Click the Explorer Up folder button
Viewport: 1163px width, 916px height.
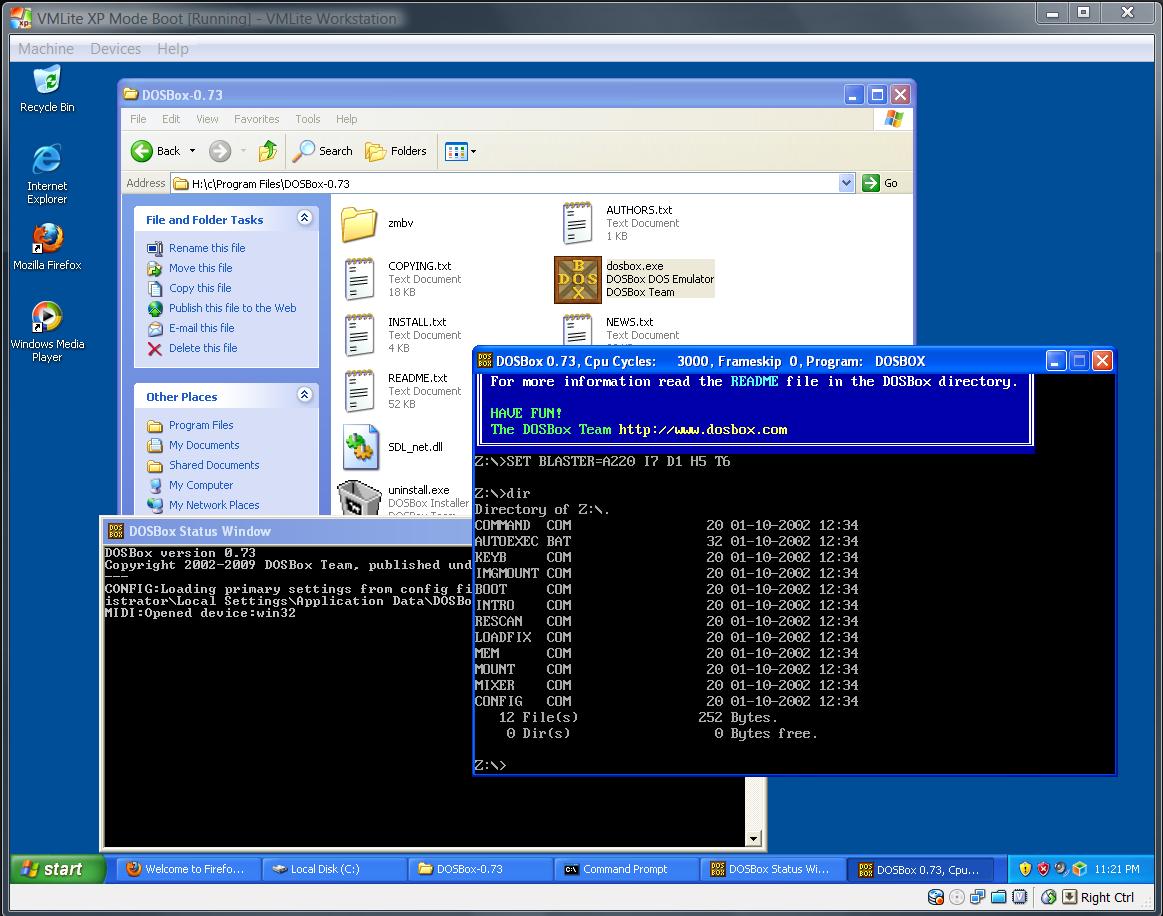point(267,151)
